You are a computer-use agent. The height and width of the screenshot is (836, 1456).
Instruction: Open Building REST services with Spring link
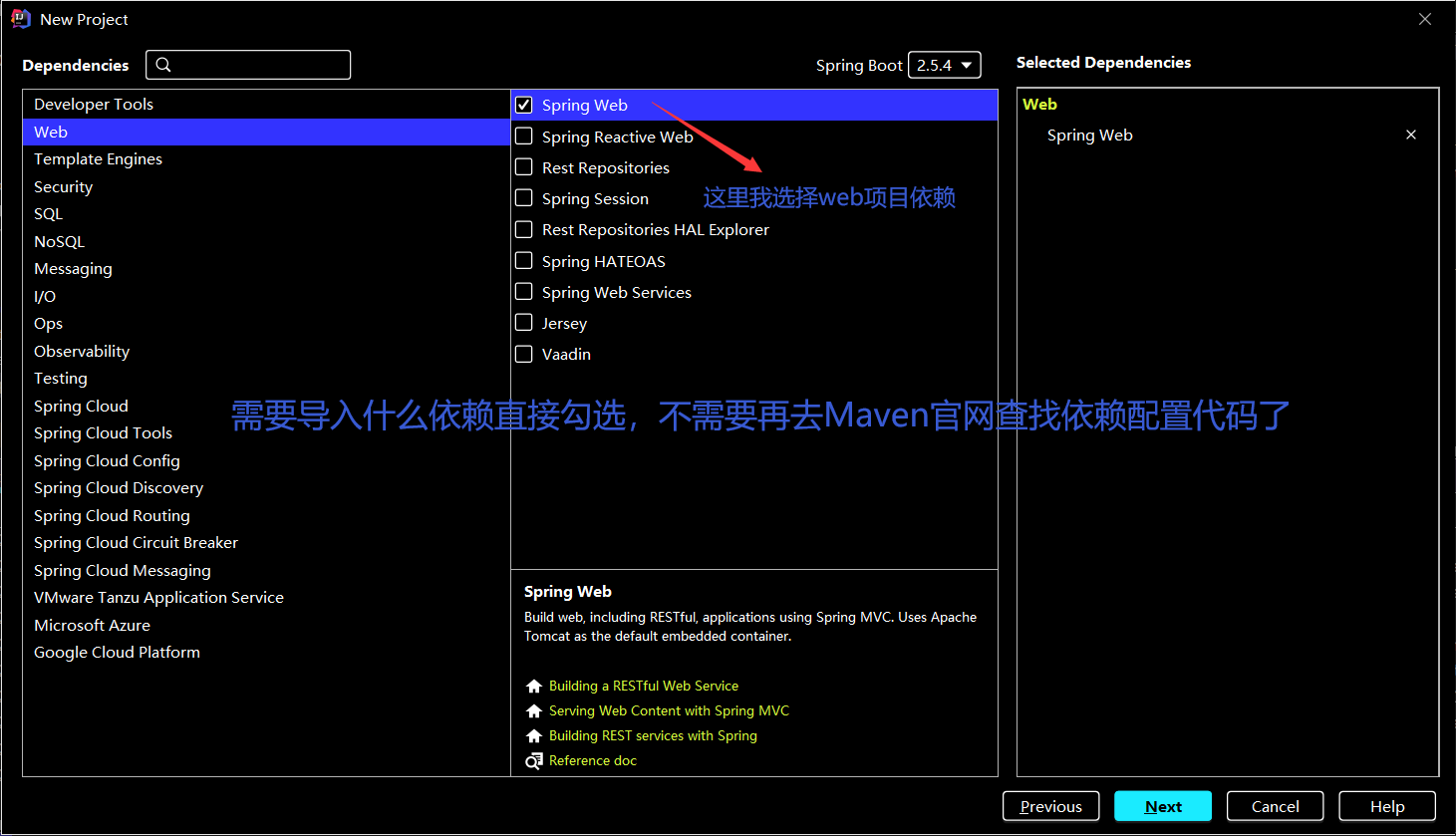tap(653, 736)
